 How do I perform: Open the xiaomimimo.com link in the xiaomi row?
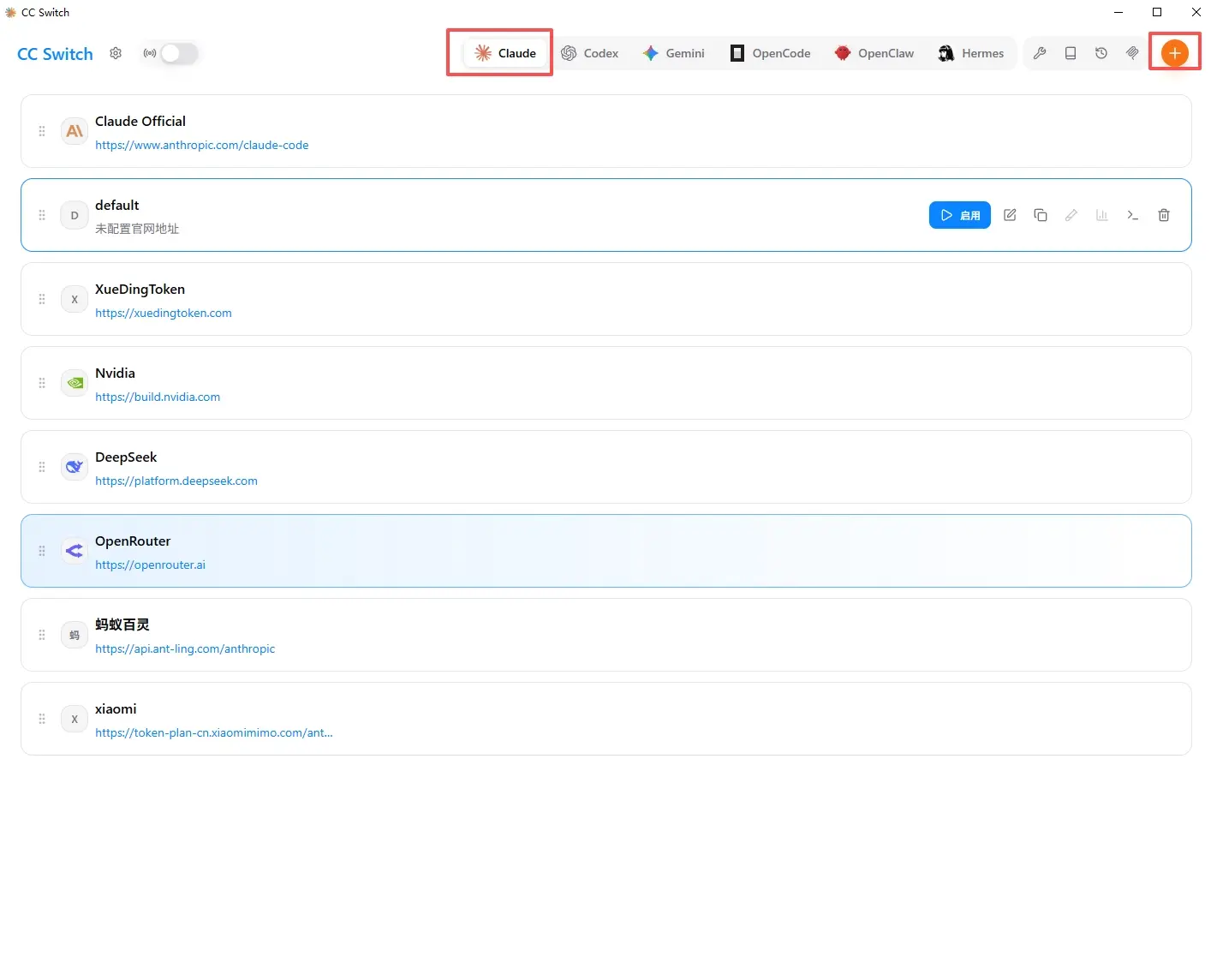214,733
